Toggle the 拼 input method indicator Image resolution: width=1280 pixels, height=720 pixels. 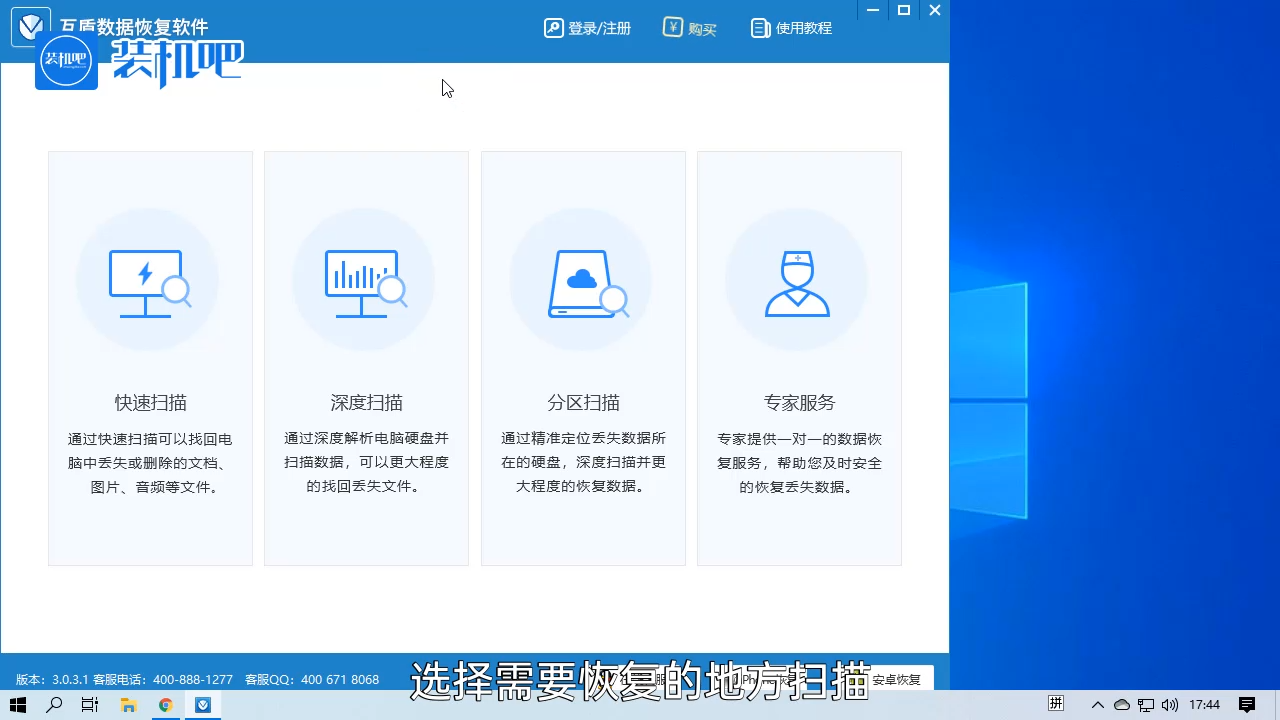pyautogui.click(x=1056, y=704)
